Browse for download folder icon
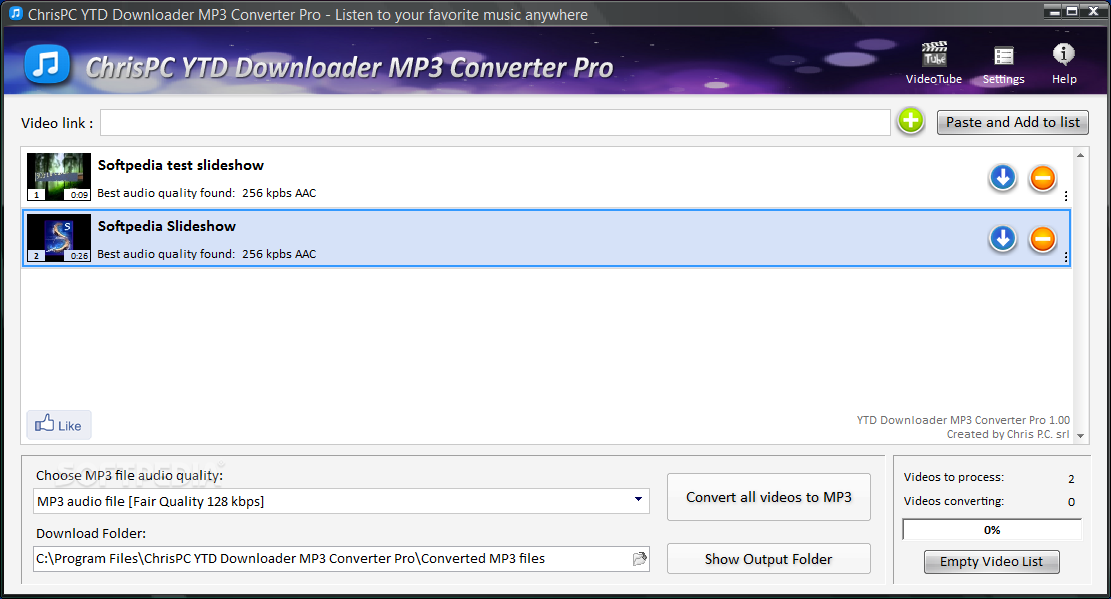 [639, 559]
